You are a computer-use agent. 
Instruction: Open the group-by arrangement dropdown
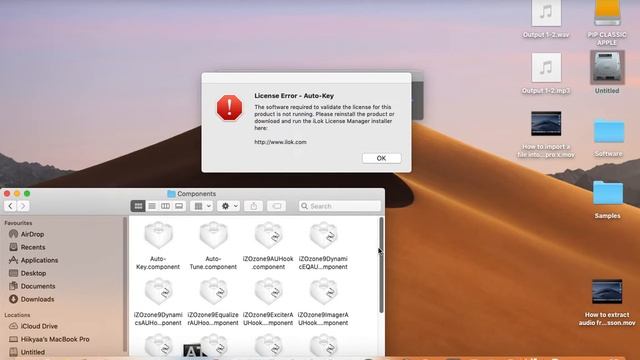coord(202,206)
